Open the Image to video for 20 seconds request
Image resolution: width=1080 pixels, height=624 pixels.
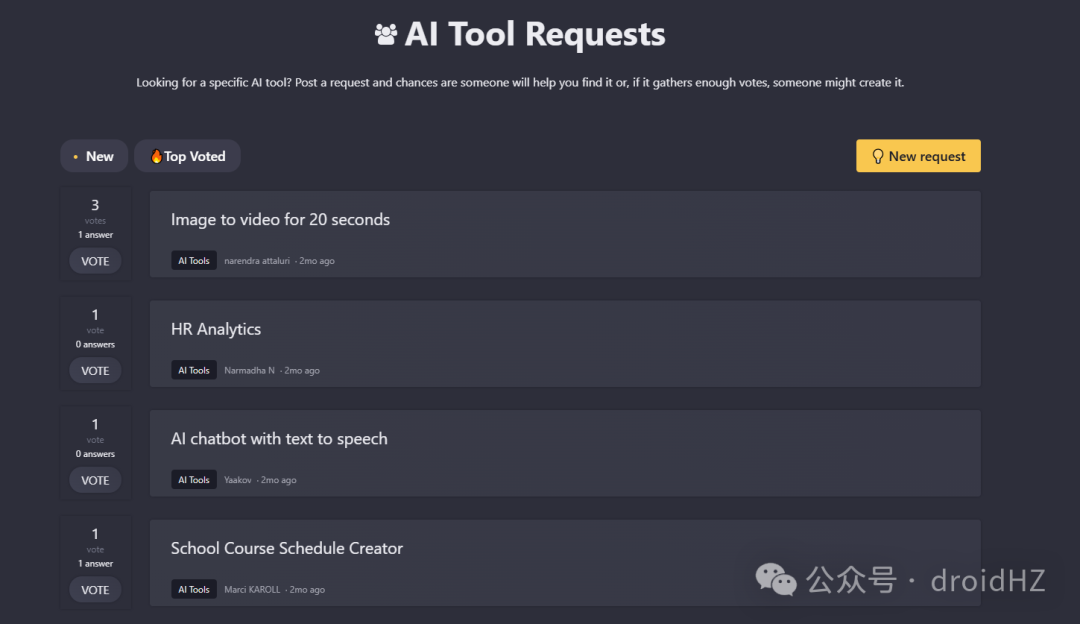(x=280, y=219)
